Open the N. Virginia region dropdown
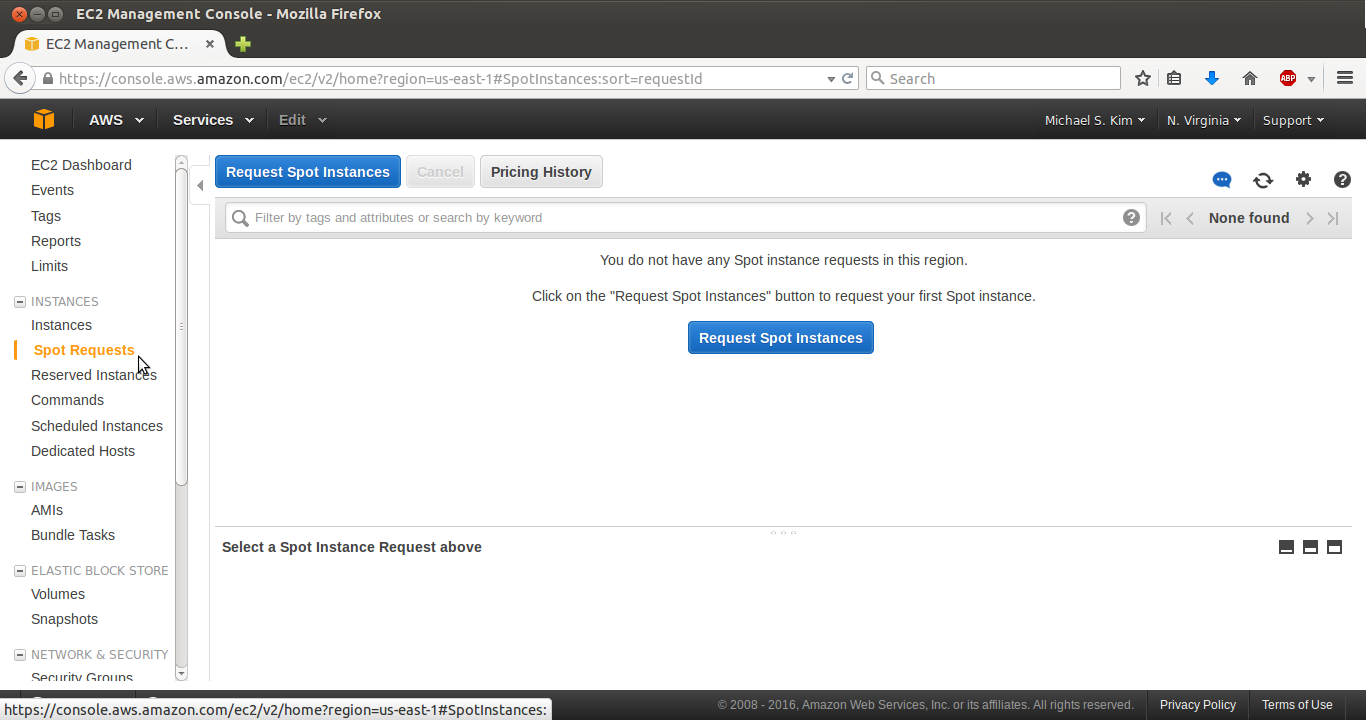The width and height of the screenshot is (1366, 720). [x=1204, y=120]
